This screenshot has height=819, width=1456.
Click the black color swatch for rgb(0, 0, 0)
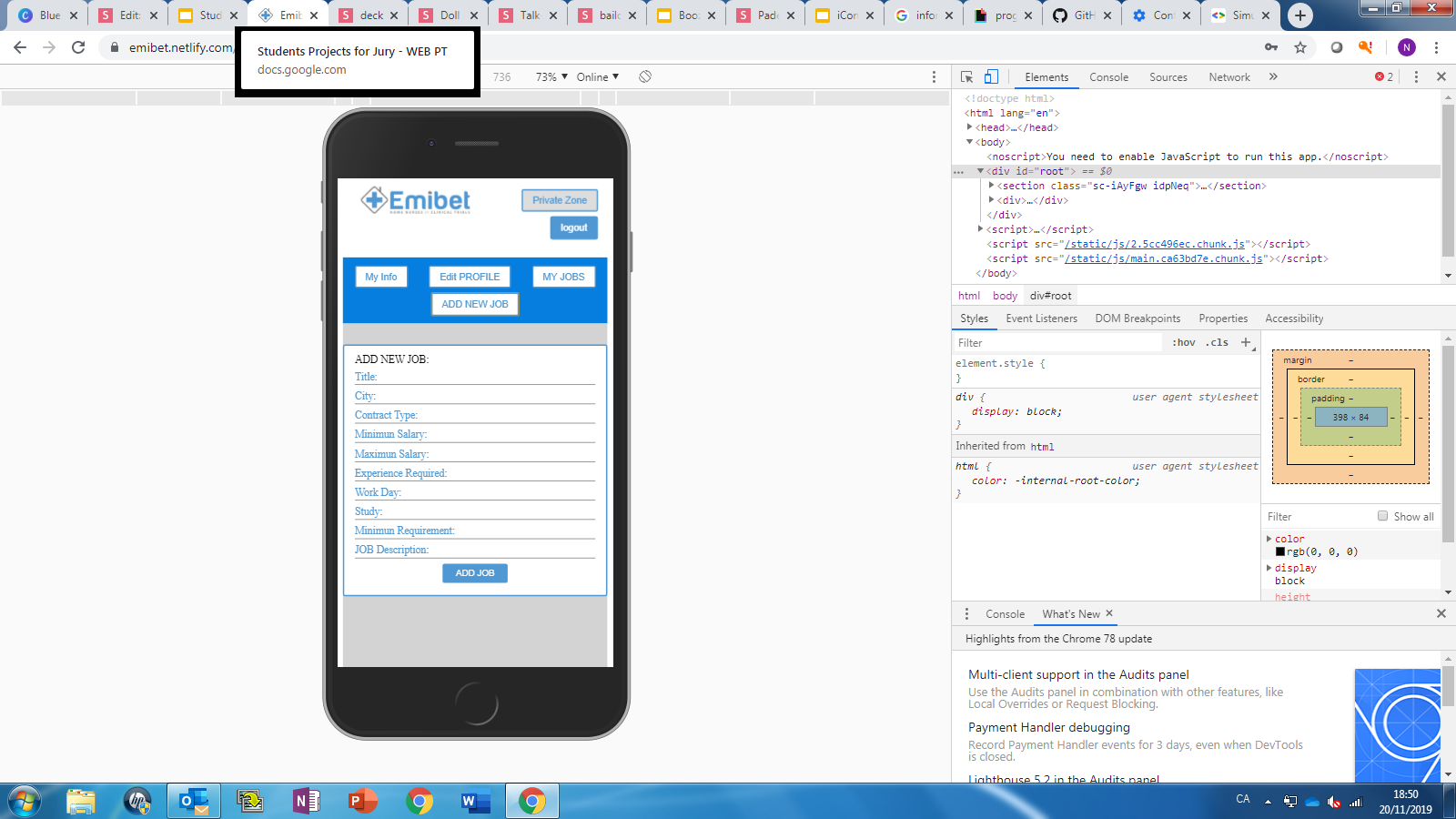coord(1280,551)
